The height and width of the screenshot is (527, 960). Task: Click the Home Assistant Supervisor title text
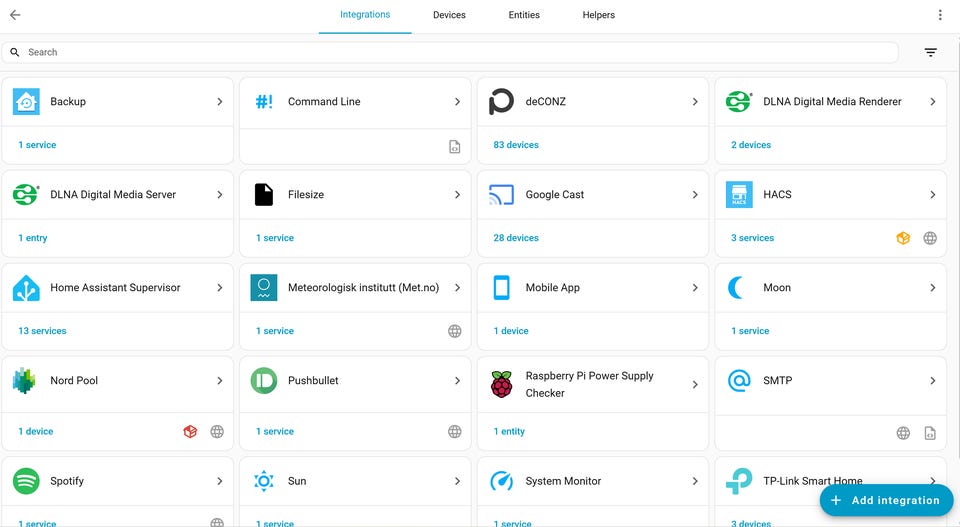coord(115,288)
